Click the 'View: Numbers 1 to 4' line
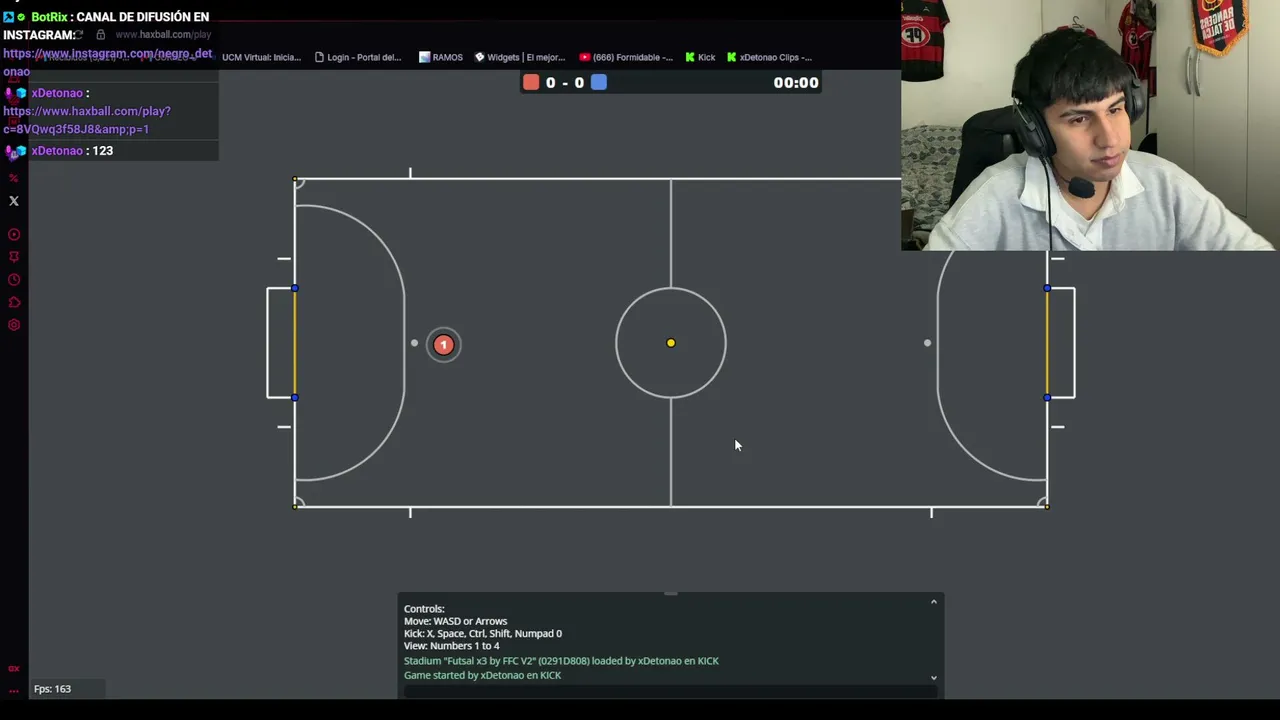 pos(451,646)
